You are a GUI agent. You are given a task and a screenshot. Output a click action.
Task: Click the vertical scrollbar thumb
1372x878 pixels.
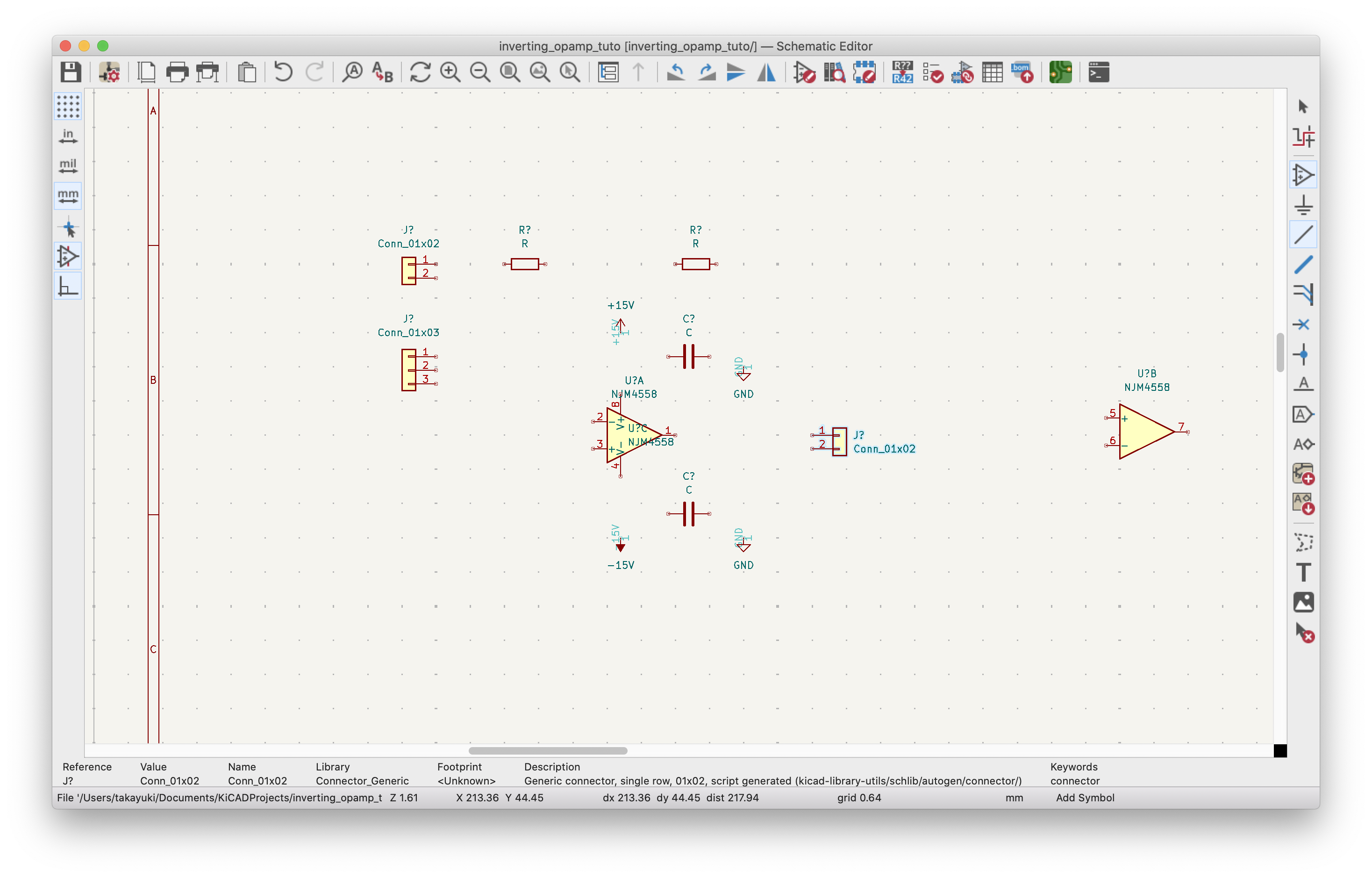pos(1280,353)
